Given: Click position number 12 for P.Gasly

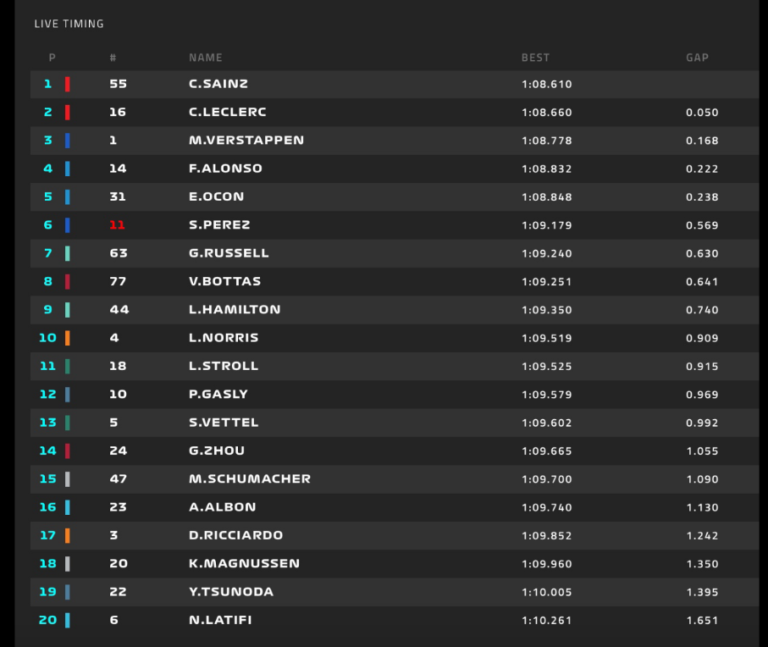Looking at the screenshot, I should [48, 395].
